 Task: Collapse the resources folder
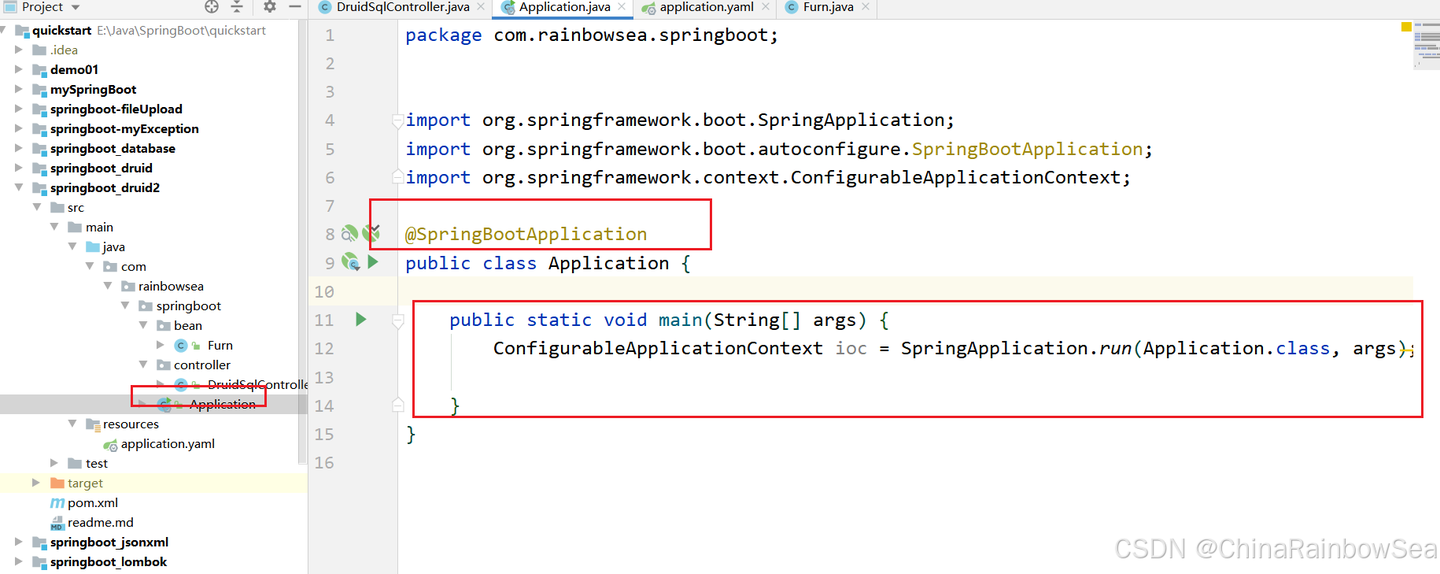pyautogui.click(x=73, y=424)
